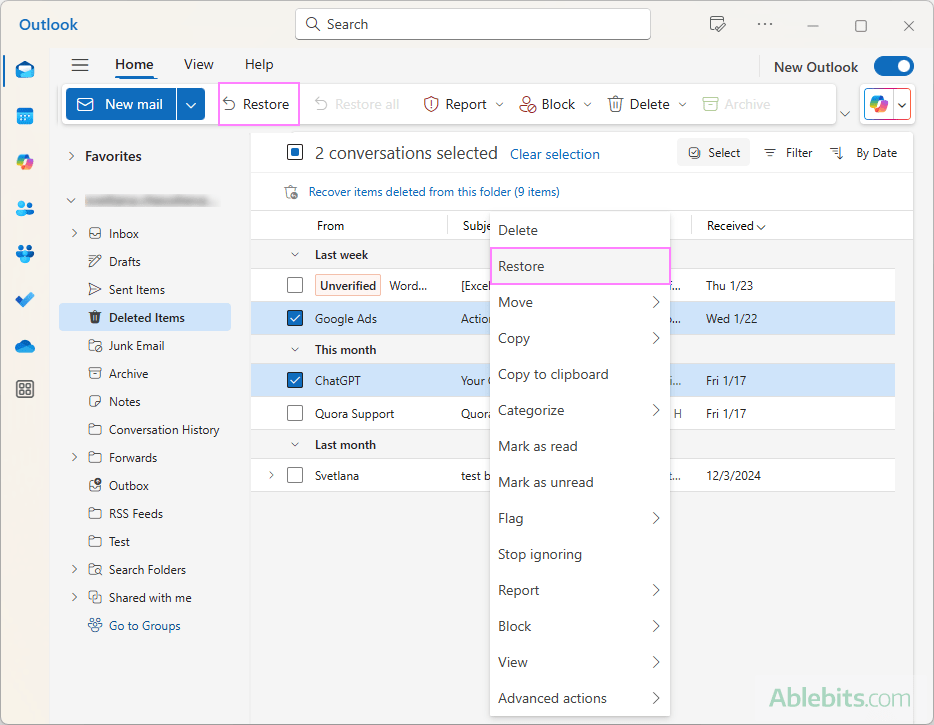Open To Do checkmark app
The image size is (934, 725).
(25, 299)
